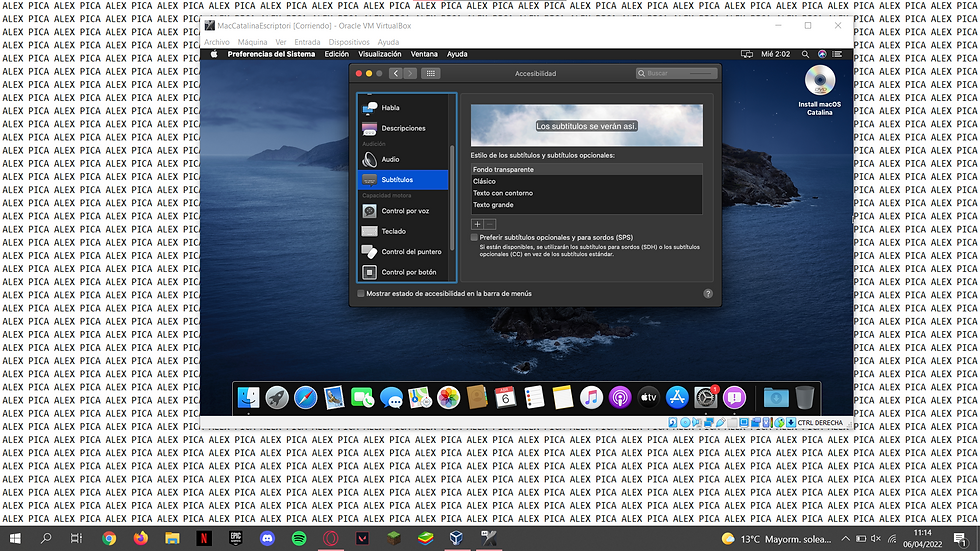Open the Ayuda menu in macOS menu bar
This screenshot has height=551, width=980.
coord(457,54)
